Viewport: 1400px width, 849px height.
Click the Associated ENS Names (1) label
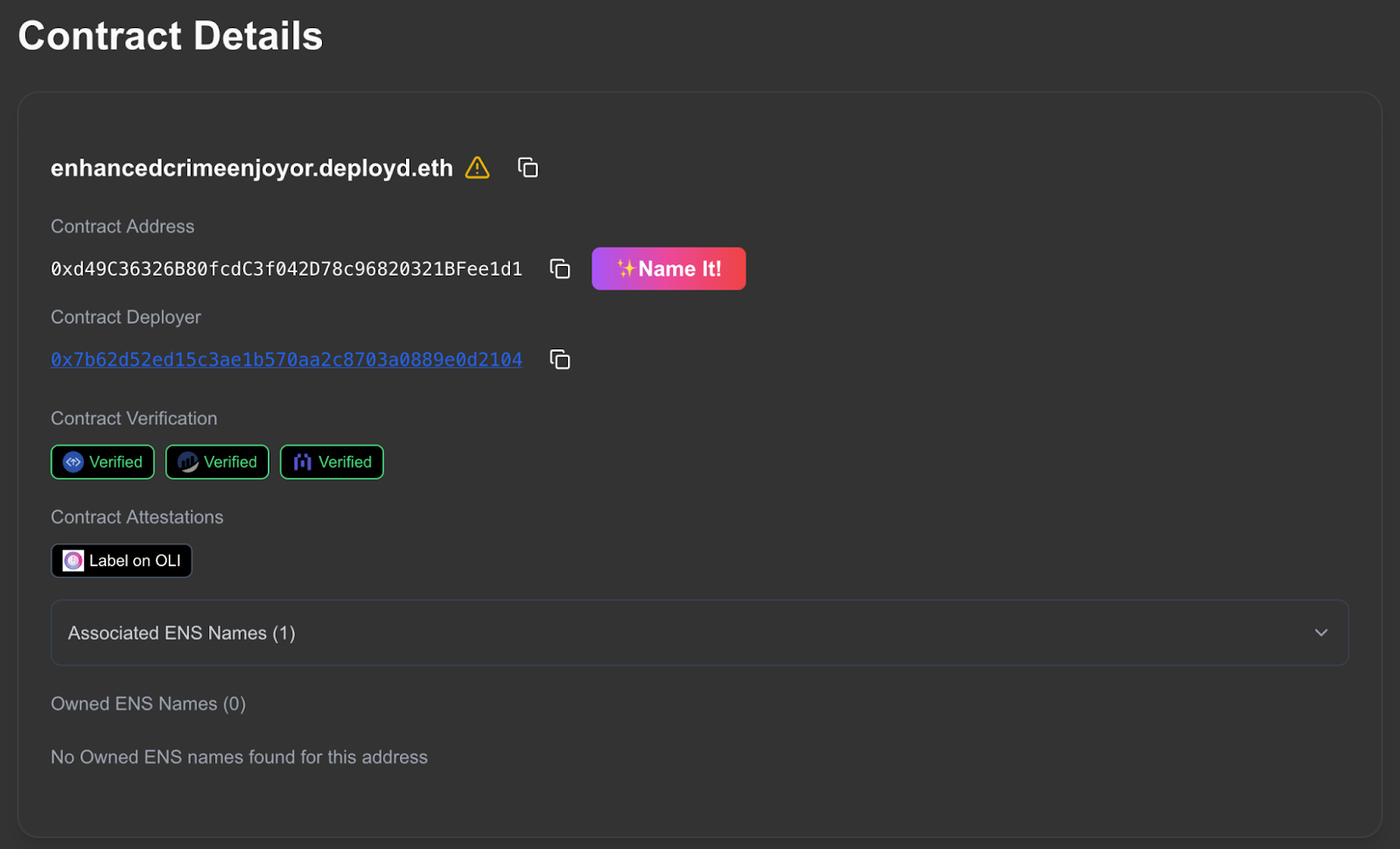coord(182,633)
